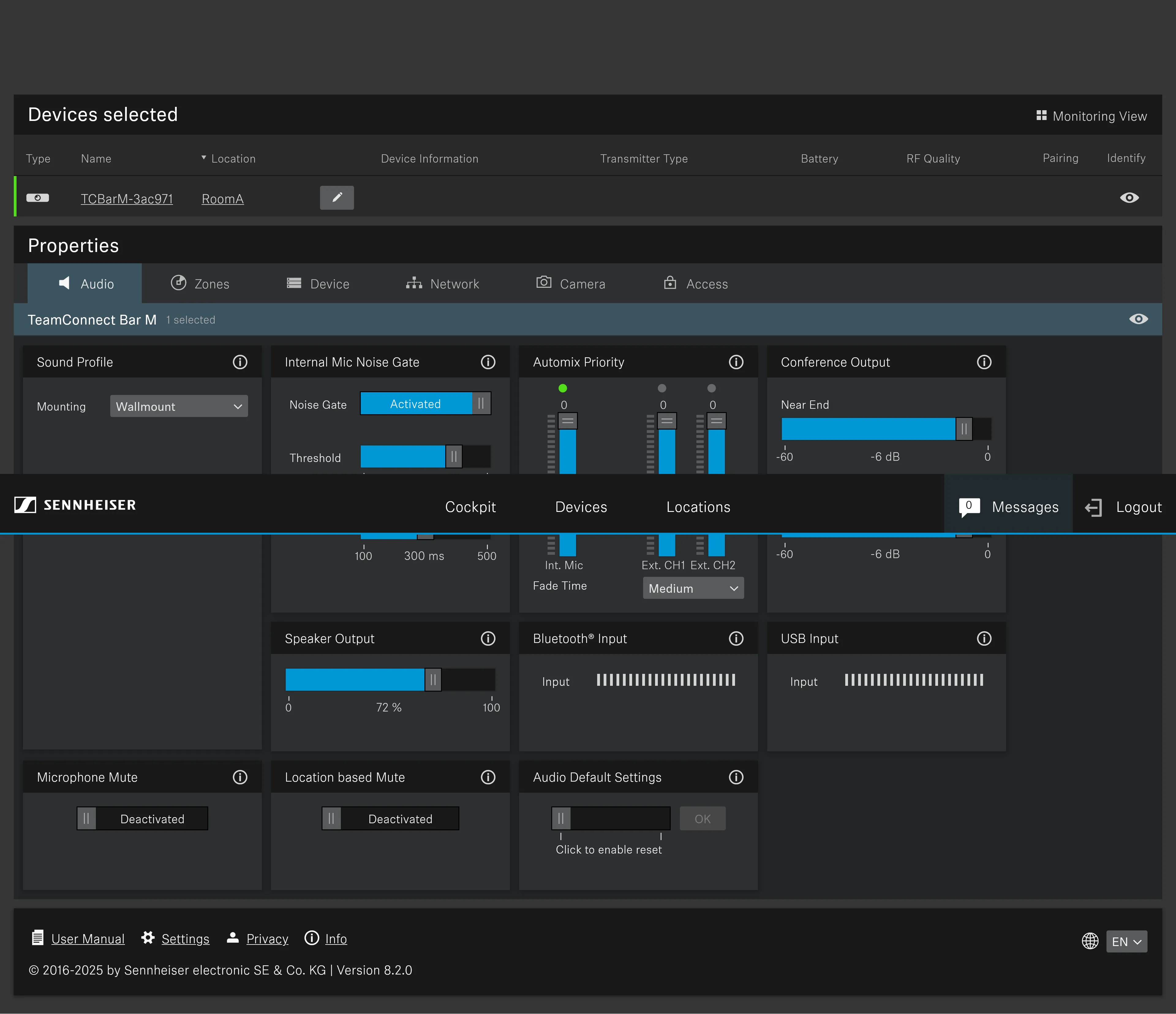Click the Ext. CH1 vertical fader handle
Image resolution: width=1176 pixels, height=1014 pixels.
point(667,421)
